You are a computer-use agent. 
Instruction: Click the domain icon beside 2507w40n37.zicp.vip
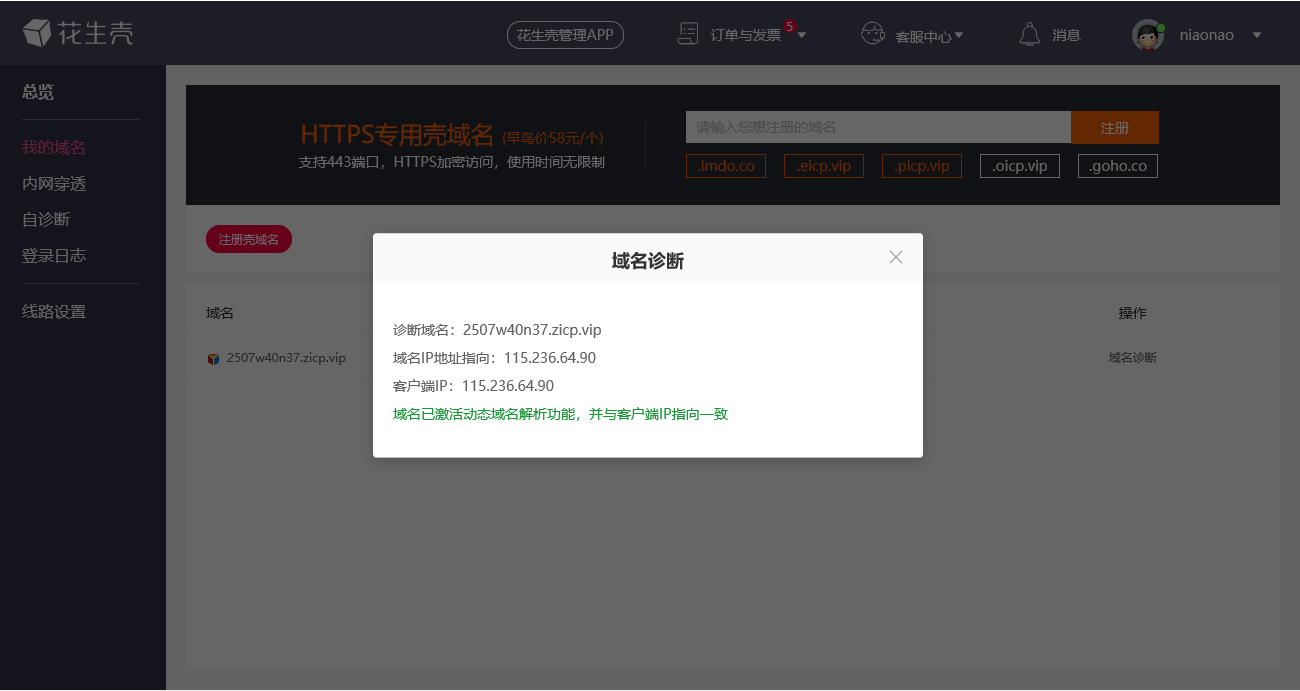coord(213,357)
